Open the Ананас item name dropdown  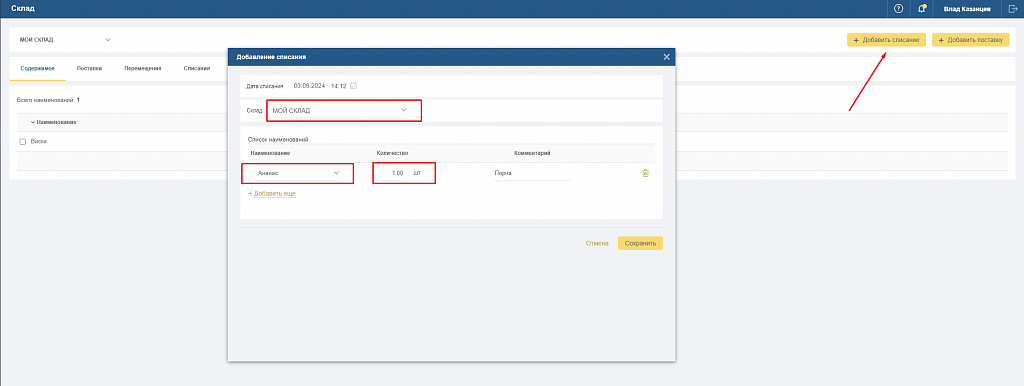(297, 173)
